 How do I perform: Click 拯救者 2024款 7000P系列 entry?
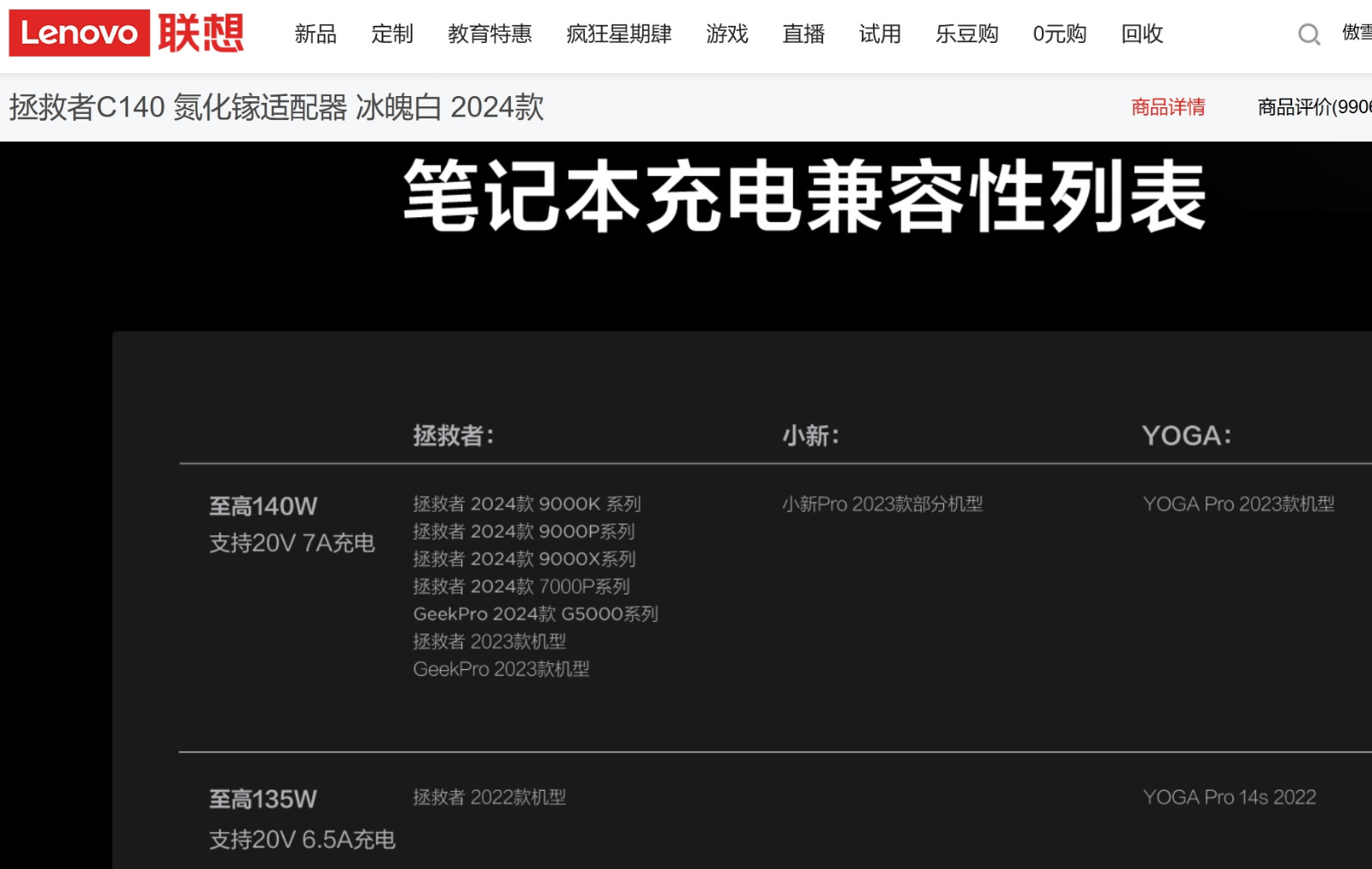[x=521, y=586]
